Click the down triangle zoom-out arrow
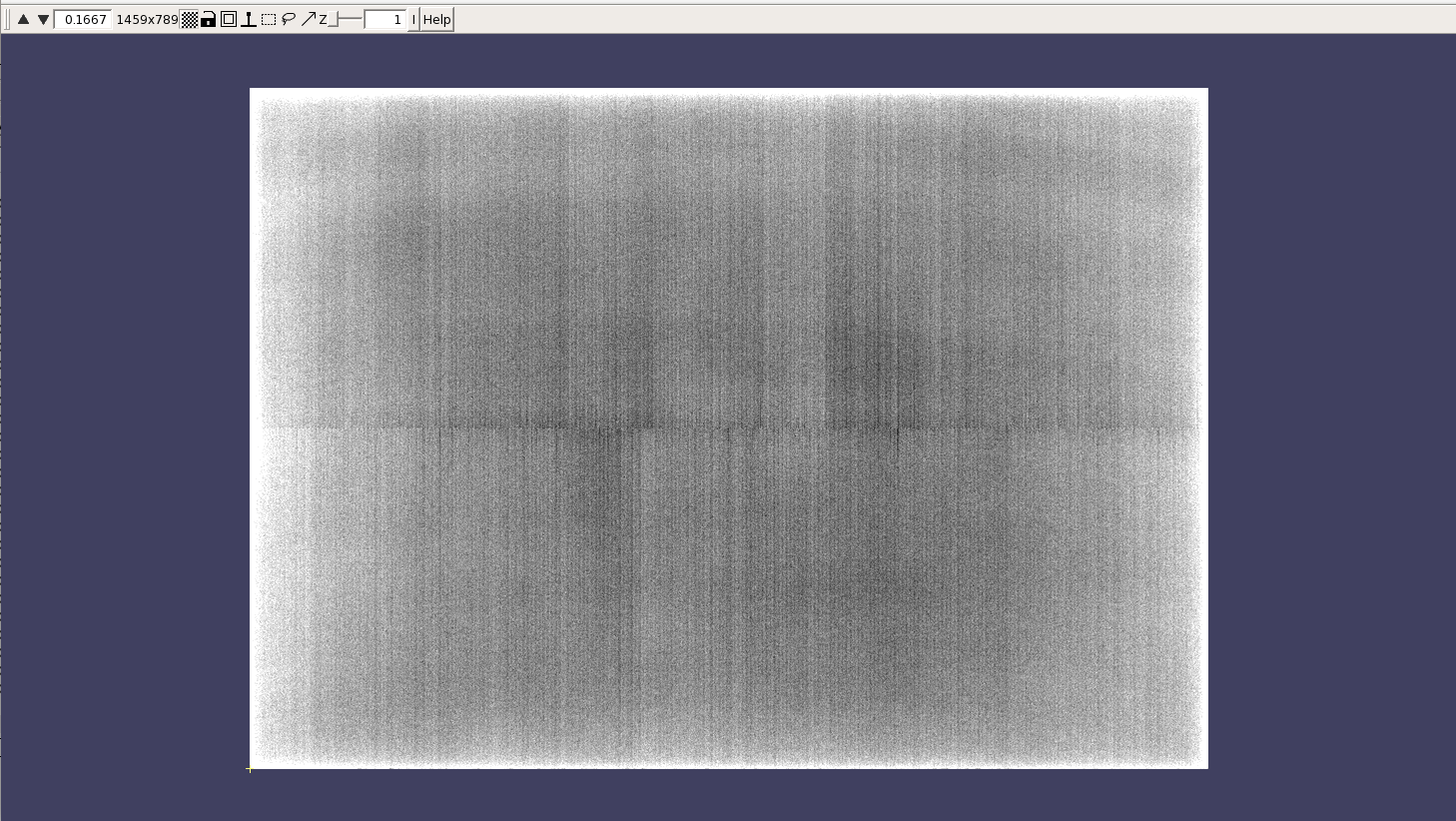The image size is (1456, 821). (44, 19)
